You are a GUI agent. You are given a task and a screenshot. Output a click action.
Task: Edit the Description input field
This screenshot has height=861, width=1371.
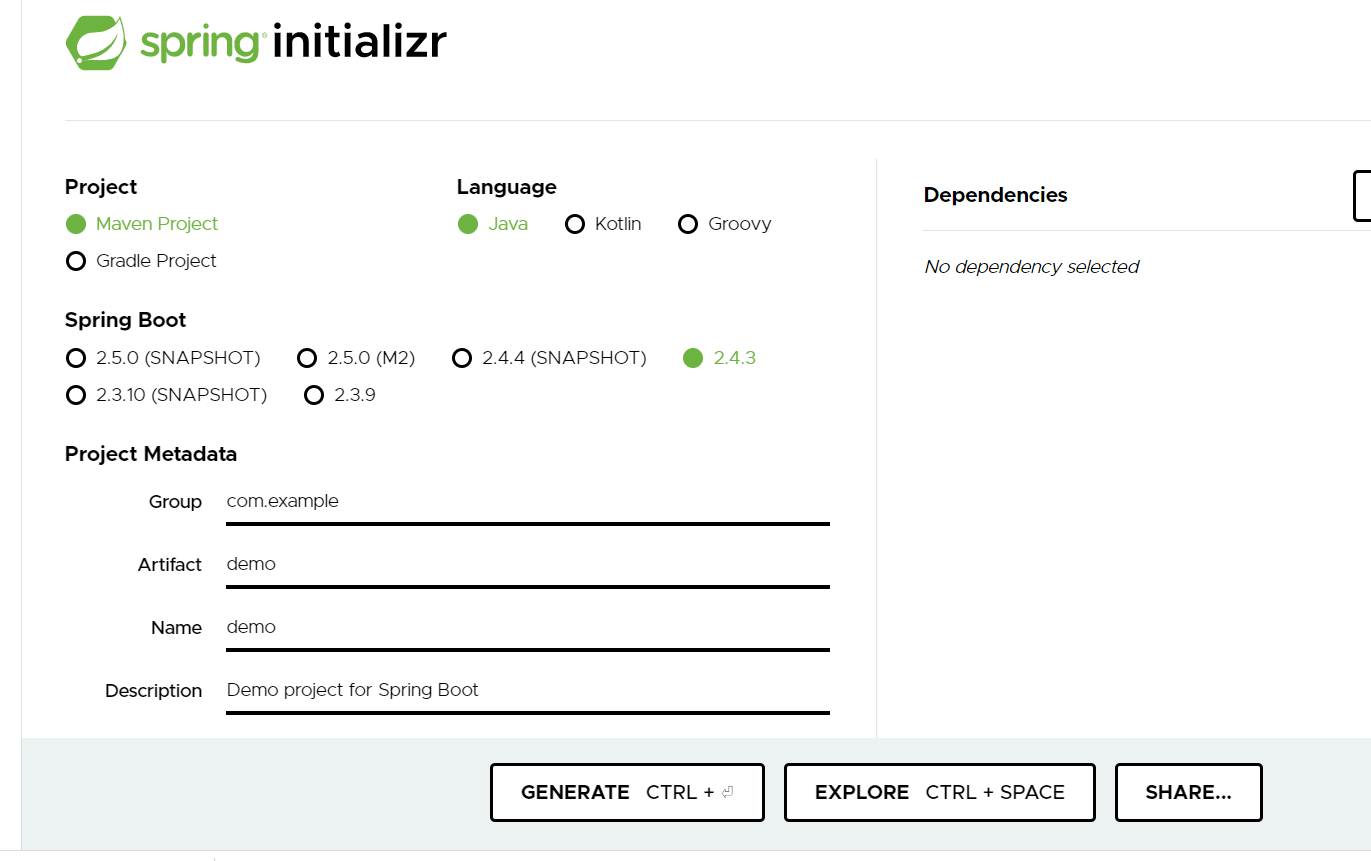tap(528, 691)
